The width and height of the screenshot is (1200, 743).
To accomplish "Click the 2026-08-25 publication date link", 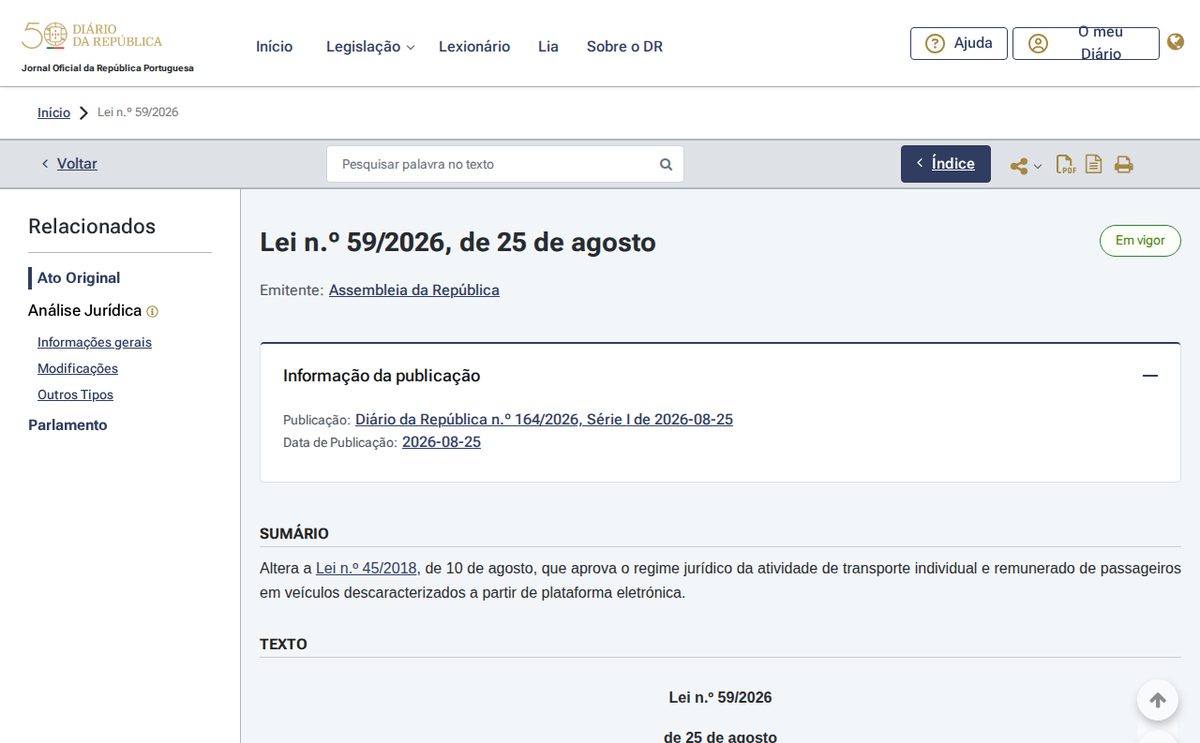I will [441, 442].
